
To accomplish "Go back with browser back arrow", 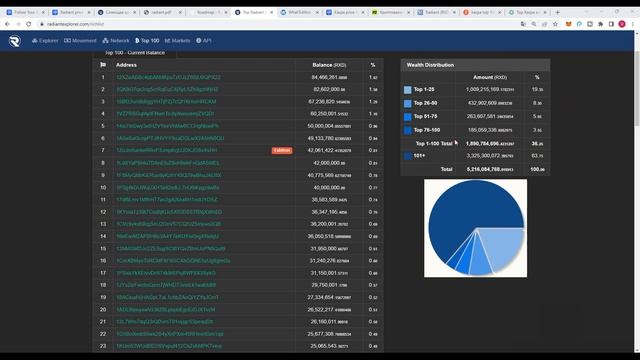I will (7, 24).
